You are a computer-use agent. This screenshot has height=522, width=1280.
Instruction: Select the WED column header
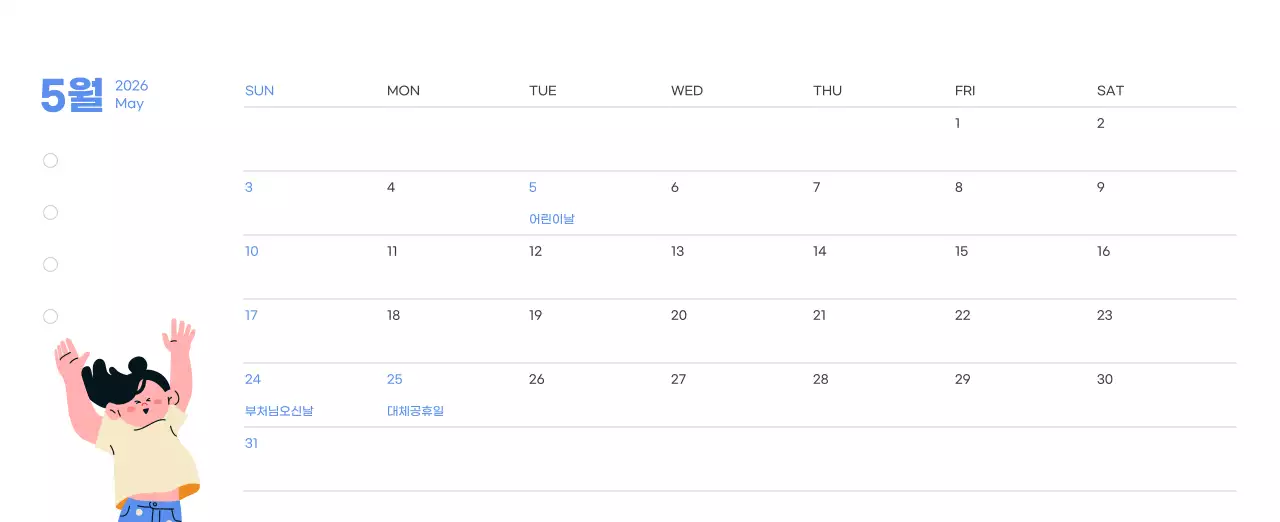(687, 91)
